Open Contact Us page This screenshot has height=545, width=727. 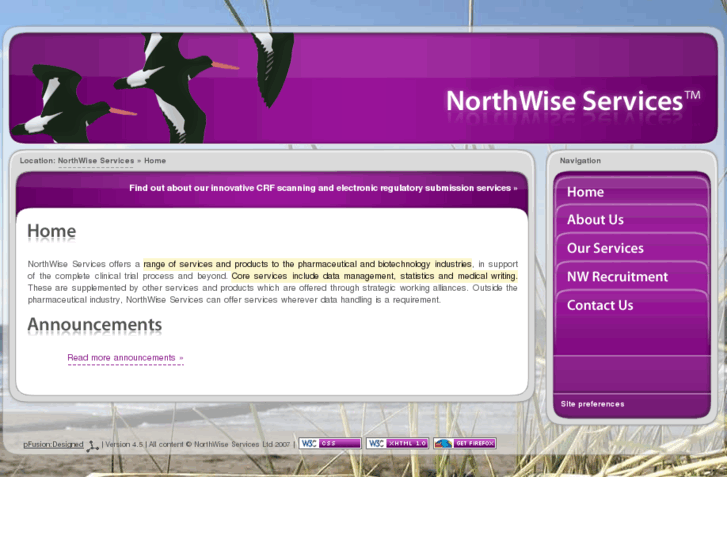click(x=600, y=305)
